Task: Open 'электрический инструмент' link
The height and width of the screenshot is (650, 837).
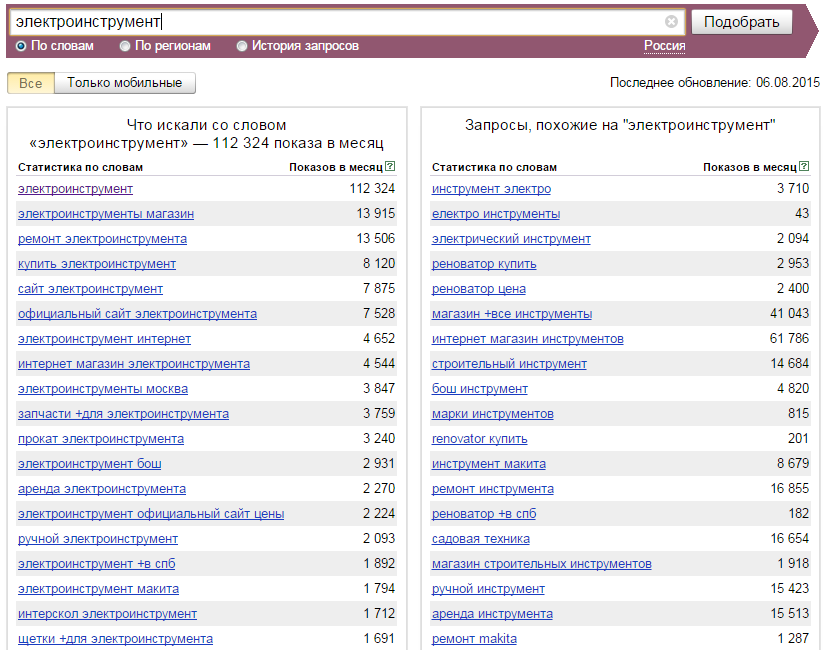Action: [x=511, y=239]
